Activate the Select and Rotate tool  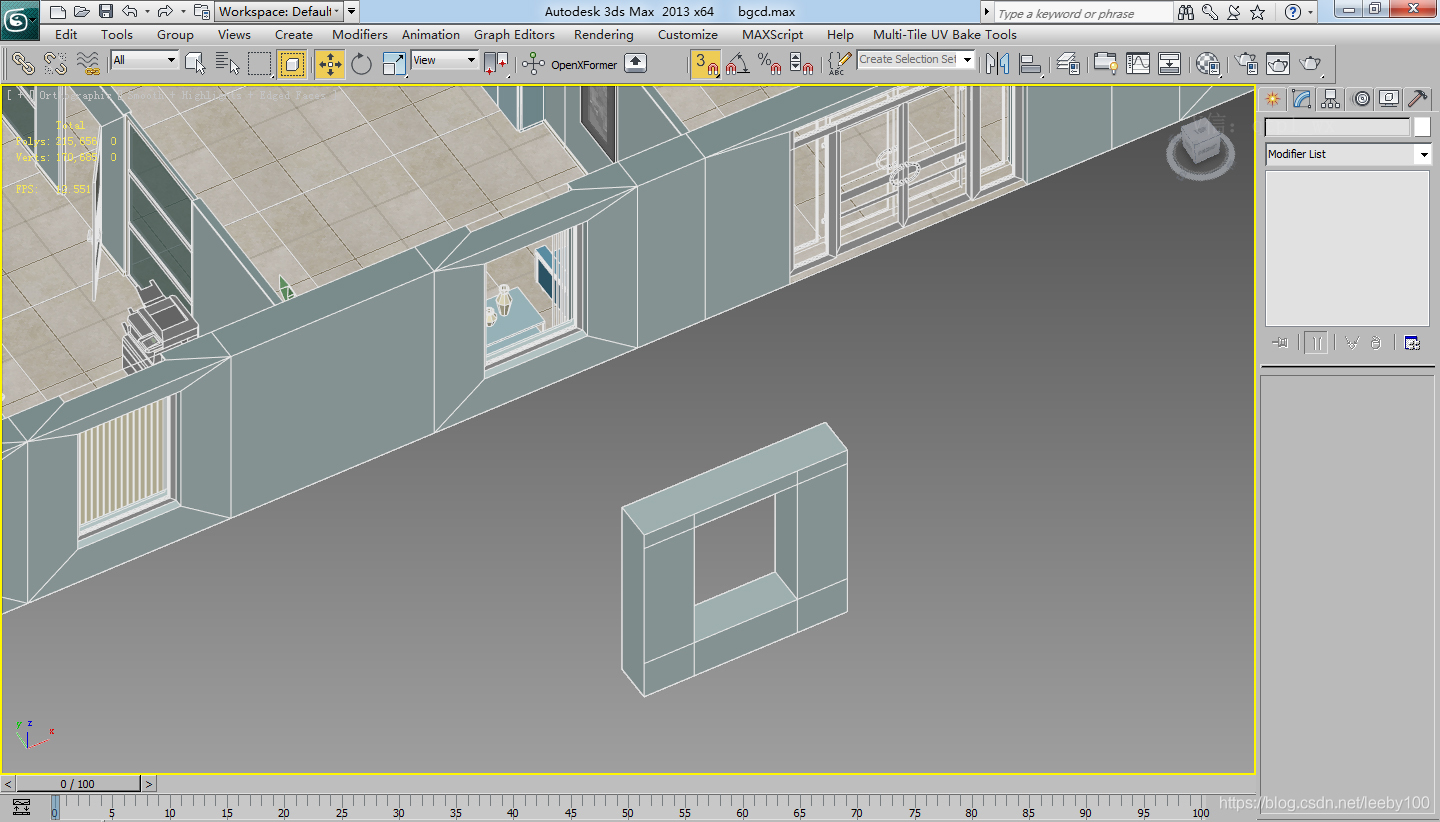(362, 64)
